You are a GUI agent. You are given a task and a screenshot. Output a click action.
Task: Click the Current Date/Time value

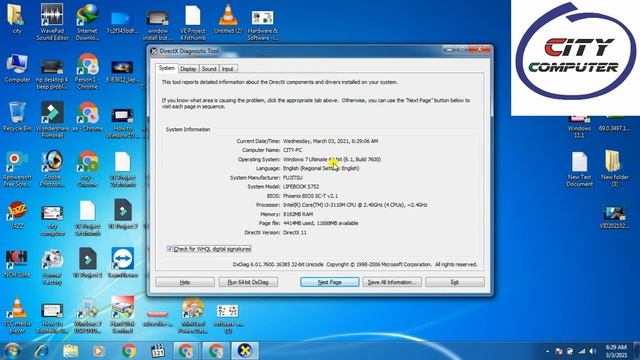pos(331,141)
